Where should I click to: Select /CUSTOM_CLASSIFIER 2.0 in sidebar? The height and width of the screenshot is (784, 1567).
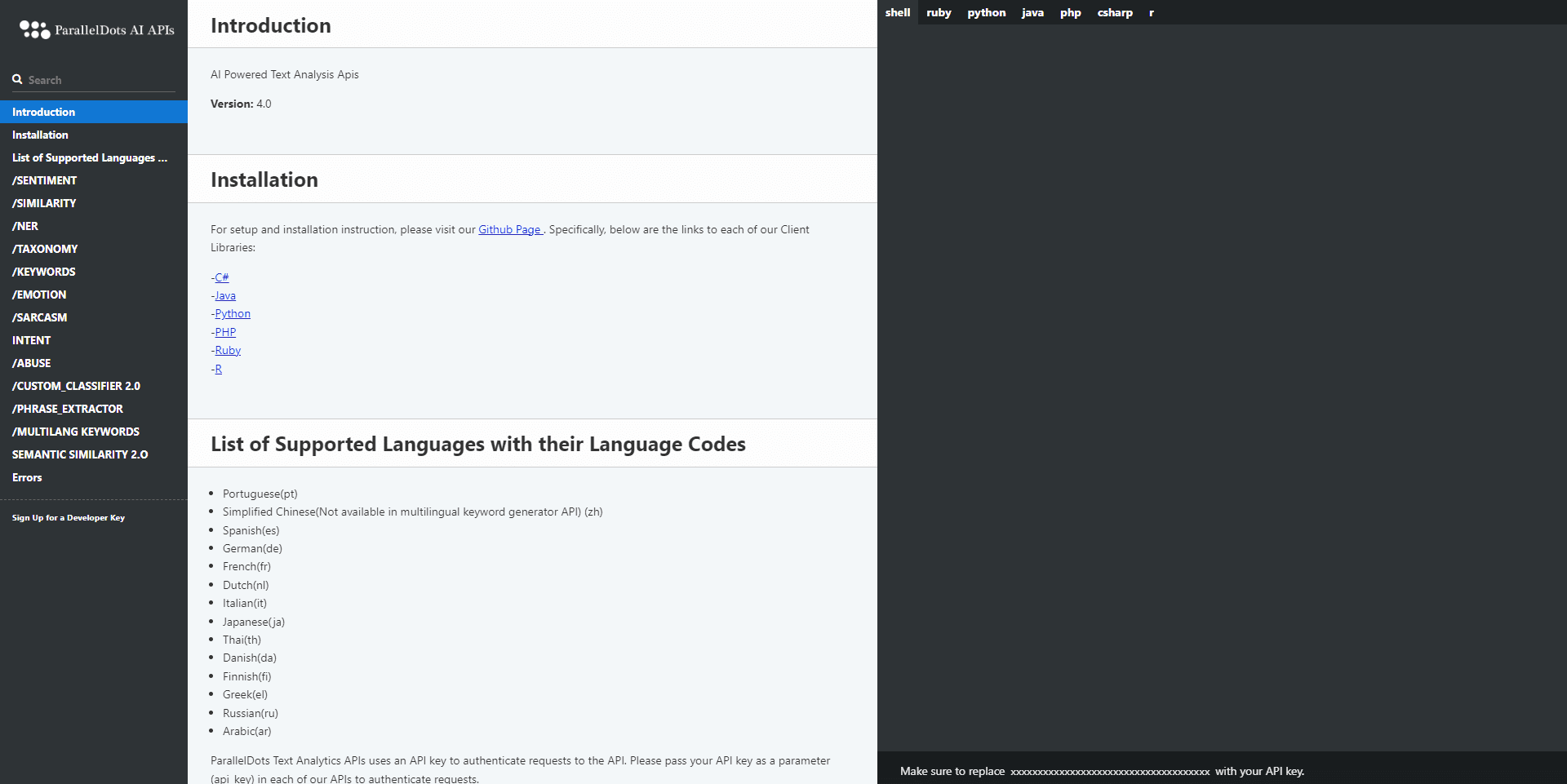[76, 386]
